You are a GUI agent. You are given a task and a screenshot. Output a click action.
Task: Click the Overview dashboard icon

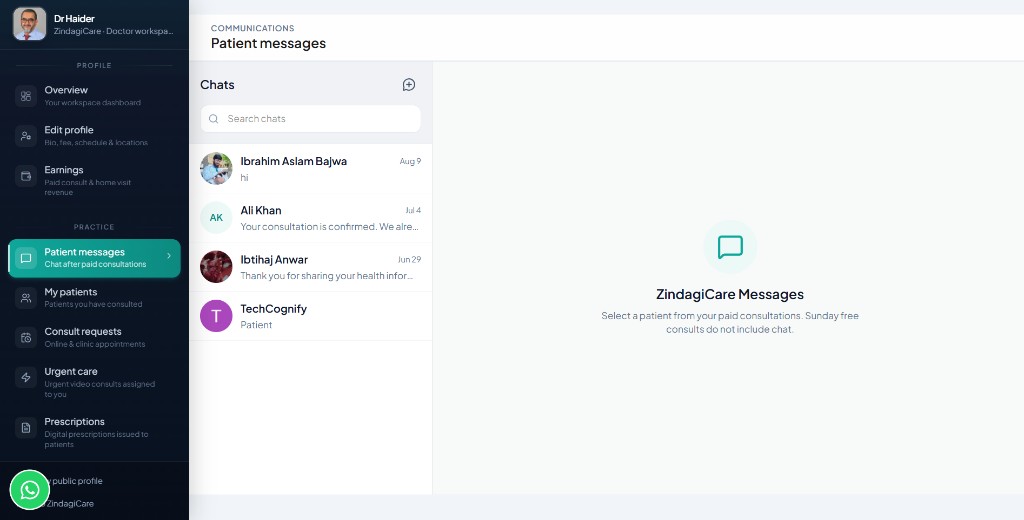(26, 96)
